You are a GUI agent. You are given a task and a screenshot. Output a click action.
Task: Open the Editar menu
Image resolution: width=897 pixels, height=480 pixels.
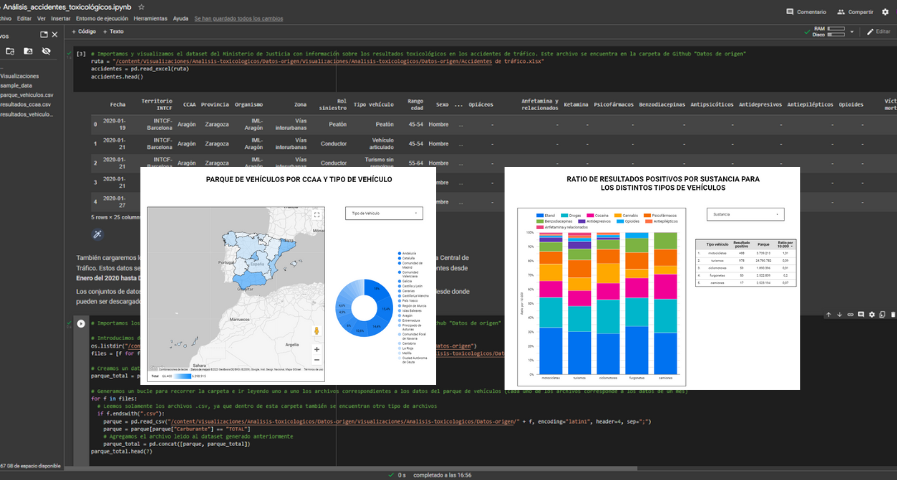[24, 19]
